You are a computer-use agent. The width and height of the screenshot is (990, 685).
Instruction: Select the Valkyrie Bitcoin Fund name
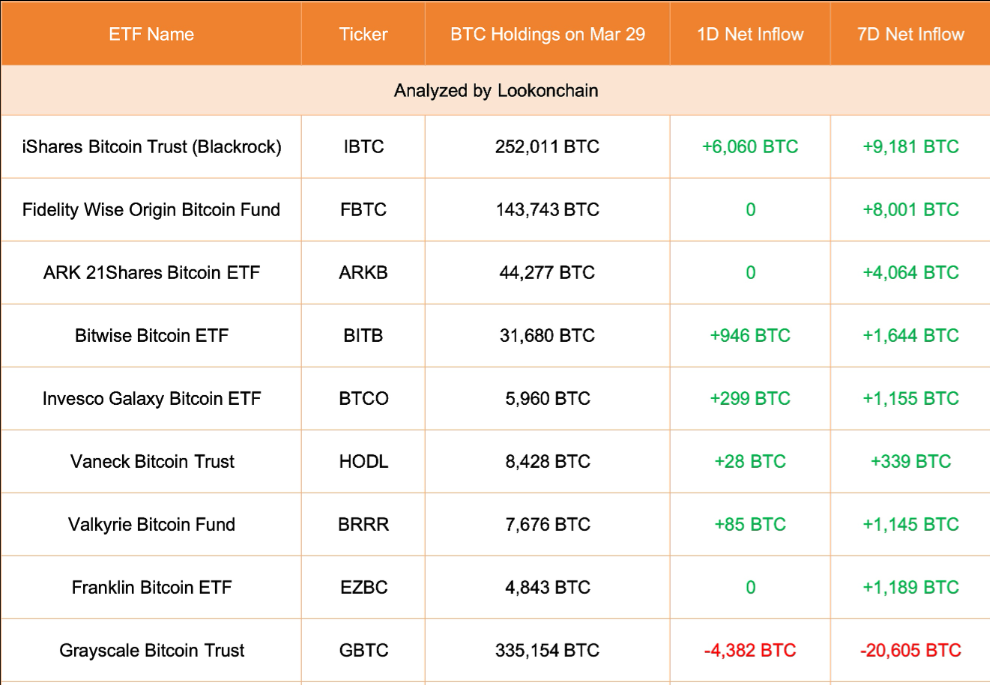pos(152,525)
